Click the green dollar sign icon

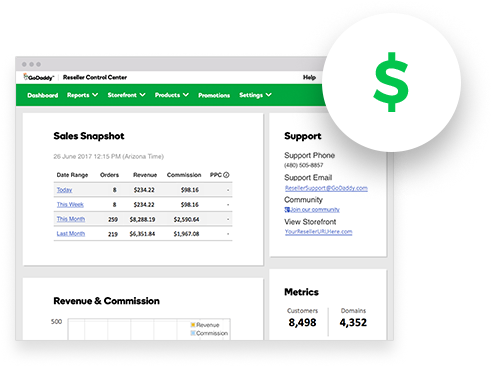click(391, 82)
